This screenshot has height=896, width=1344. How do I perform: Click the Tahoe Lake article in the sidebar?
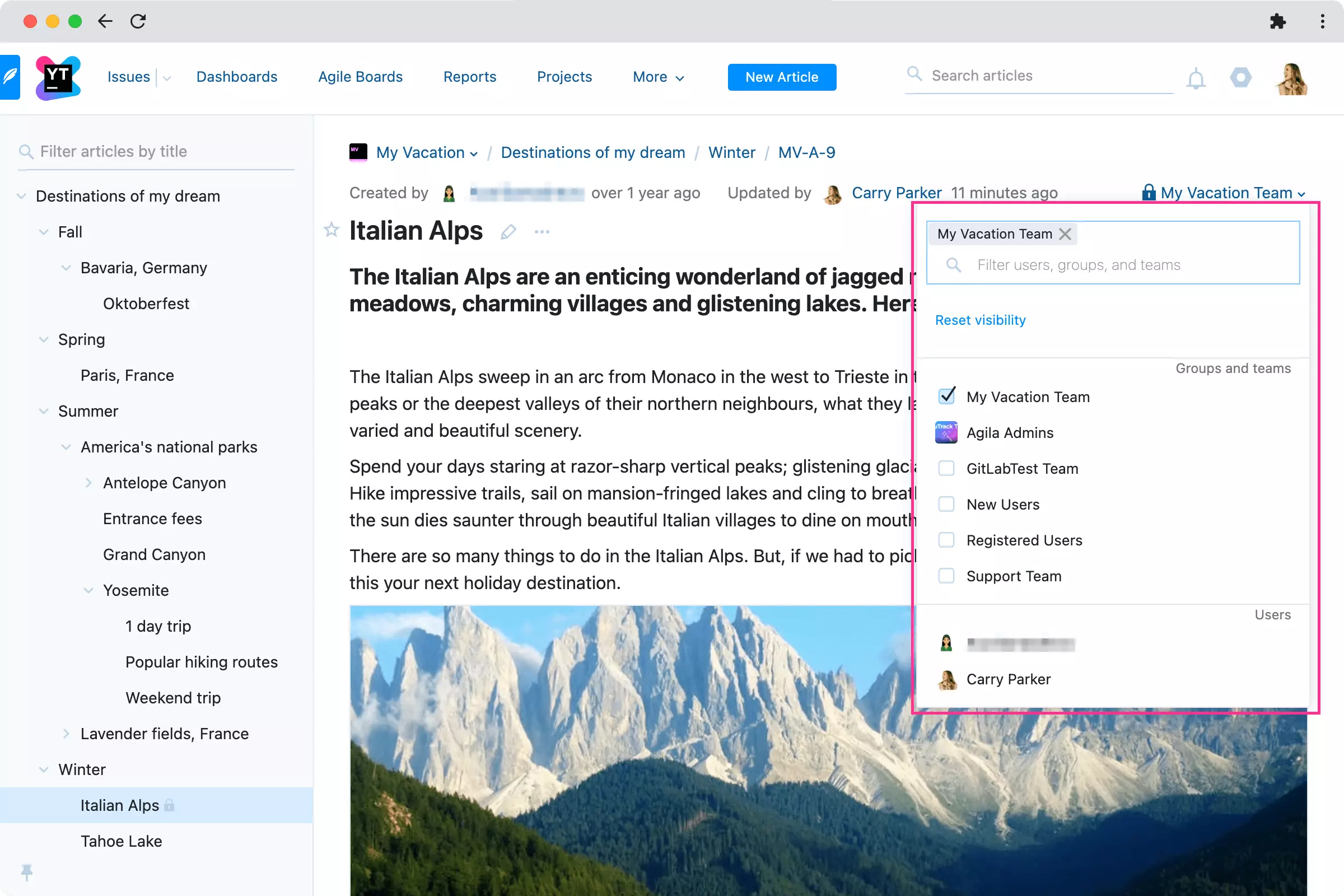coord(121,841)
